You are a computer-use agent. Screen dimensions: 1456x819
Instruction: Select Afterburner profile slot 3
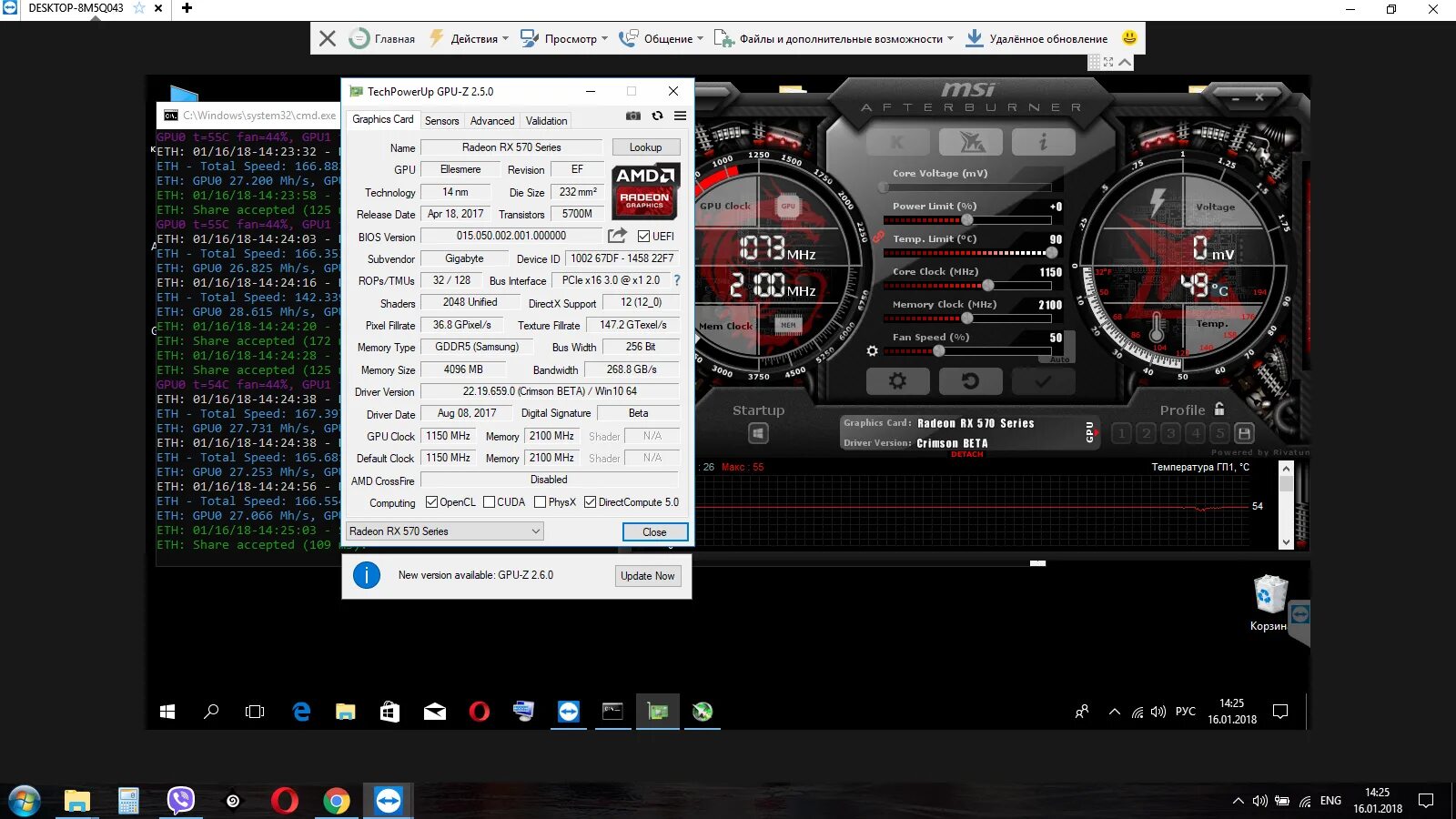pos(1171,433)
